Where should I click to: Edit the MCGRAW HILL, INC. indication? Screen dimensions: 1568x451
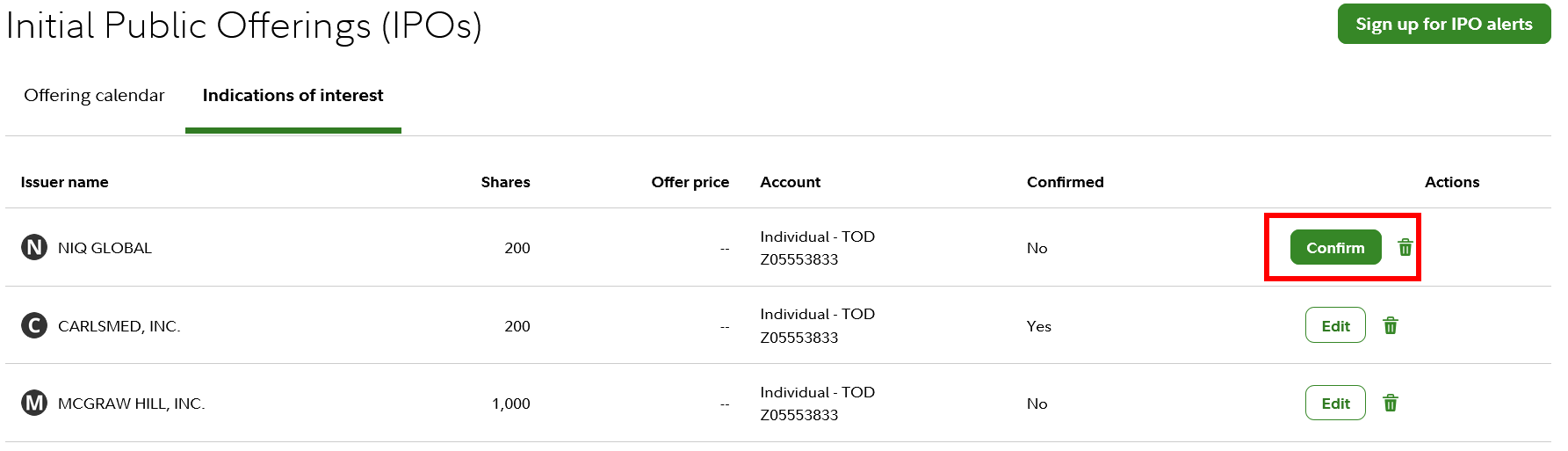click(x=1335, y=403)
